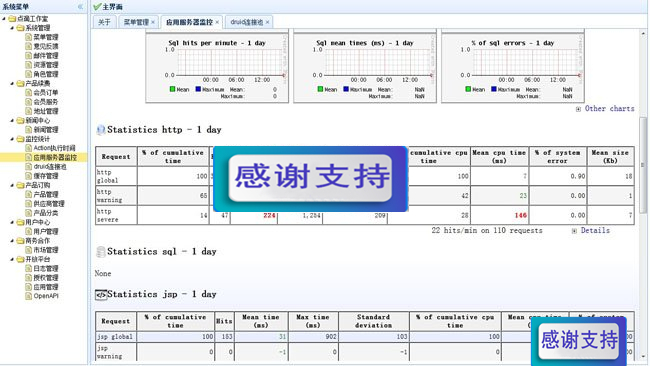Click the Statistics http section icon
The width and height of the screenshot is (650, 366).
[101, 130]
